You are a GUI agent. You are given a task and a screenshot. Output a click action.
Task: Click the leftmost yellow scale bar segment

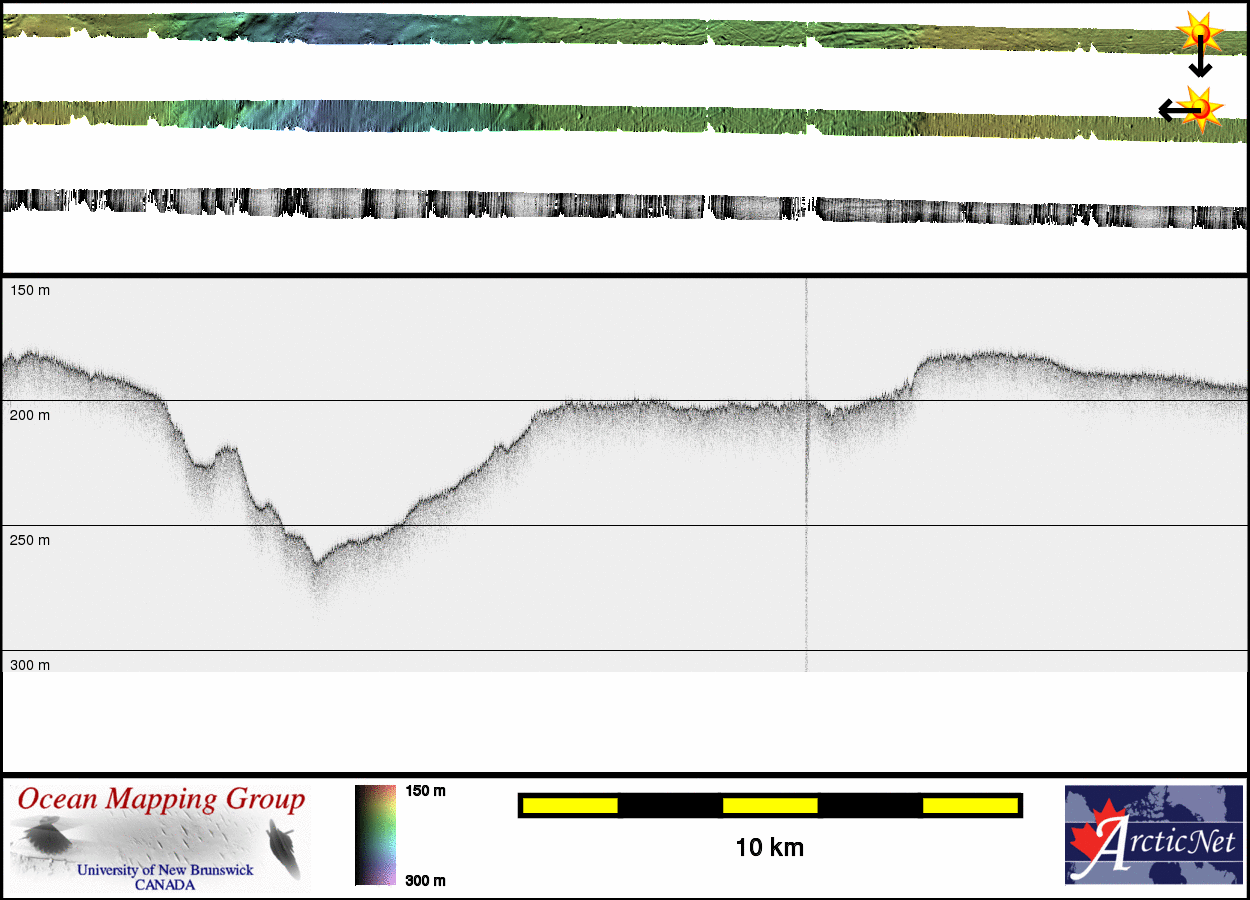570,805
